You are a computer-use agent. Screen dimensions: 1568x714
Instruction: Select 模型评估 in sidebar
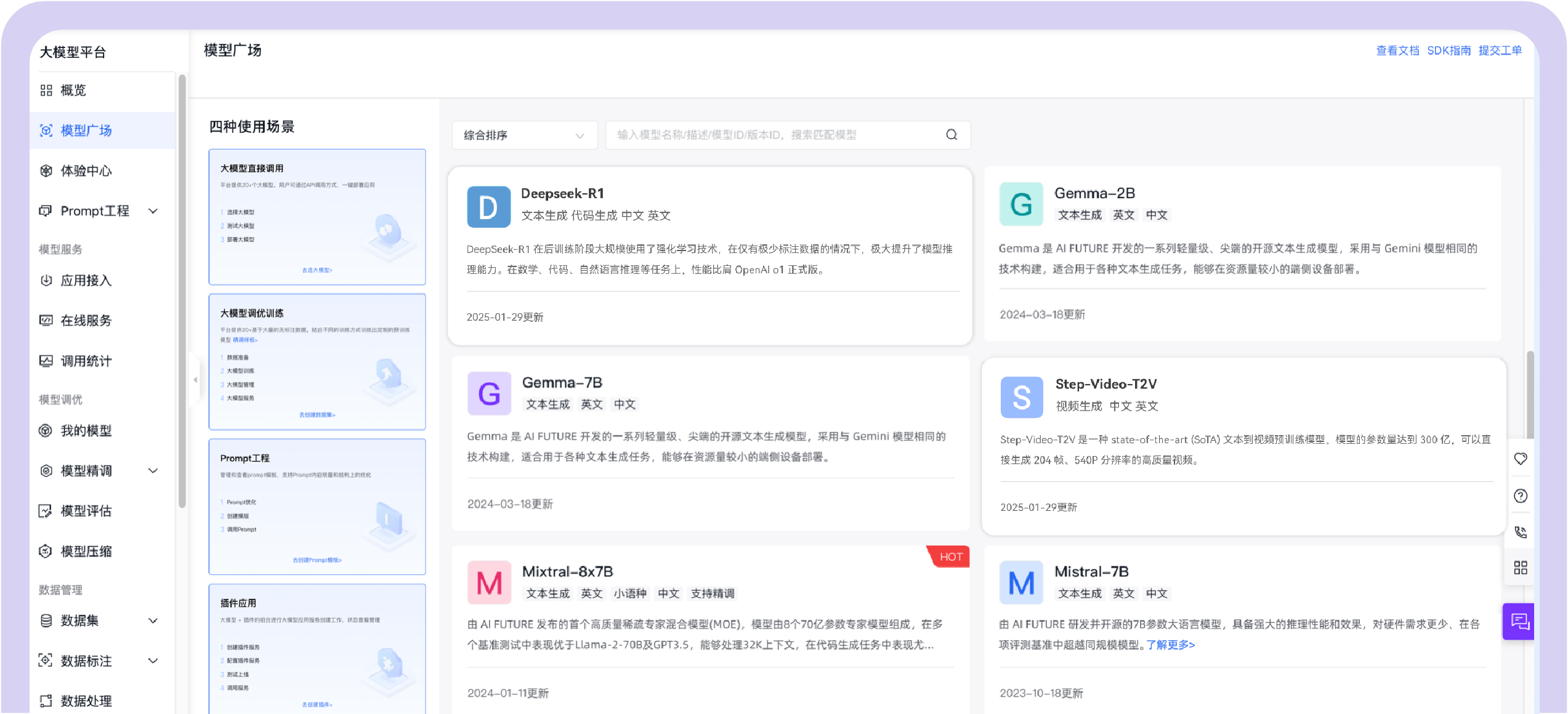[x=86, y=511]
